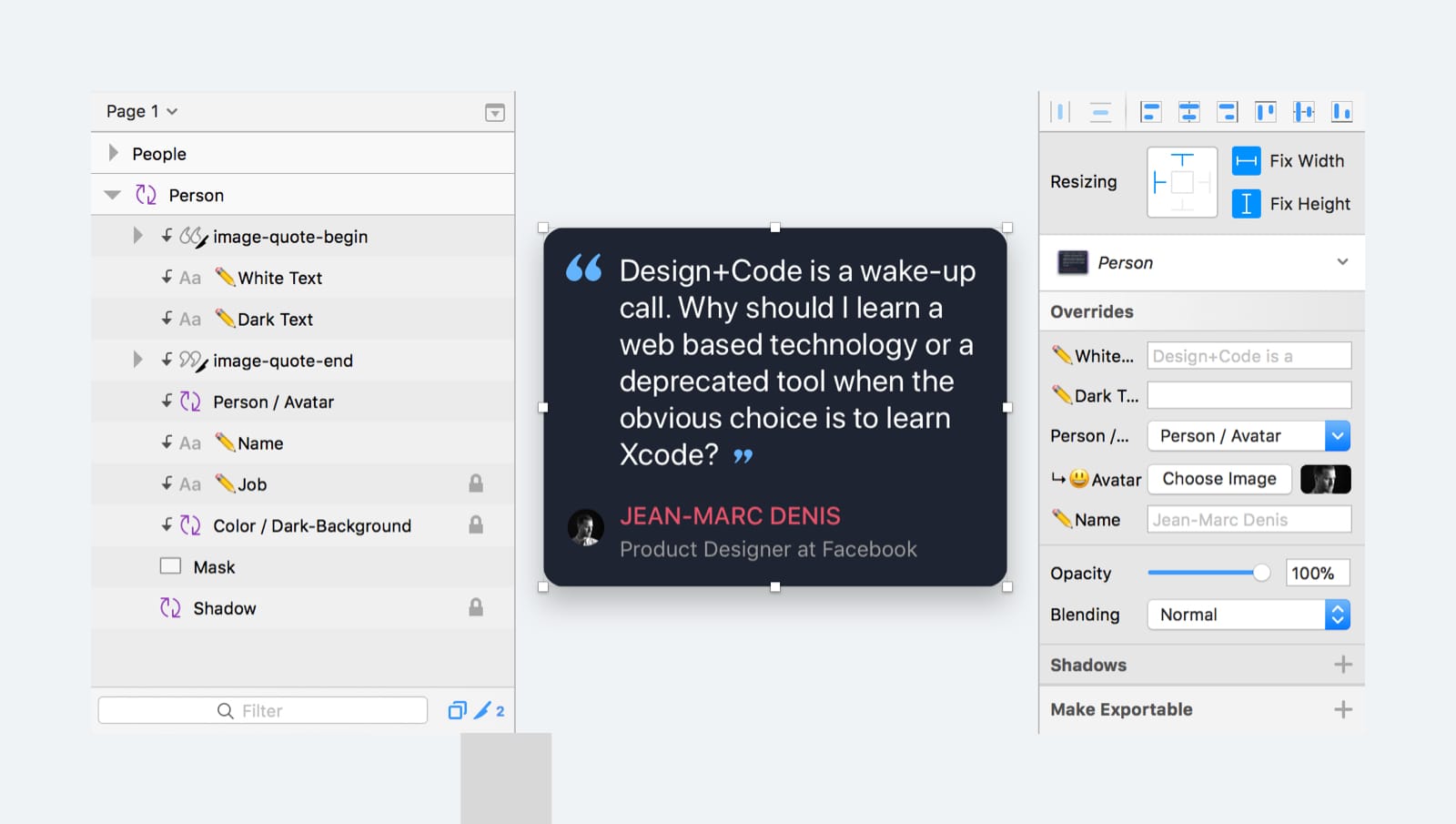Open the Page 1 dropdown
The height and width of the screenshot is (824, 1456).
tap(142, 111)
